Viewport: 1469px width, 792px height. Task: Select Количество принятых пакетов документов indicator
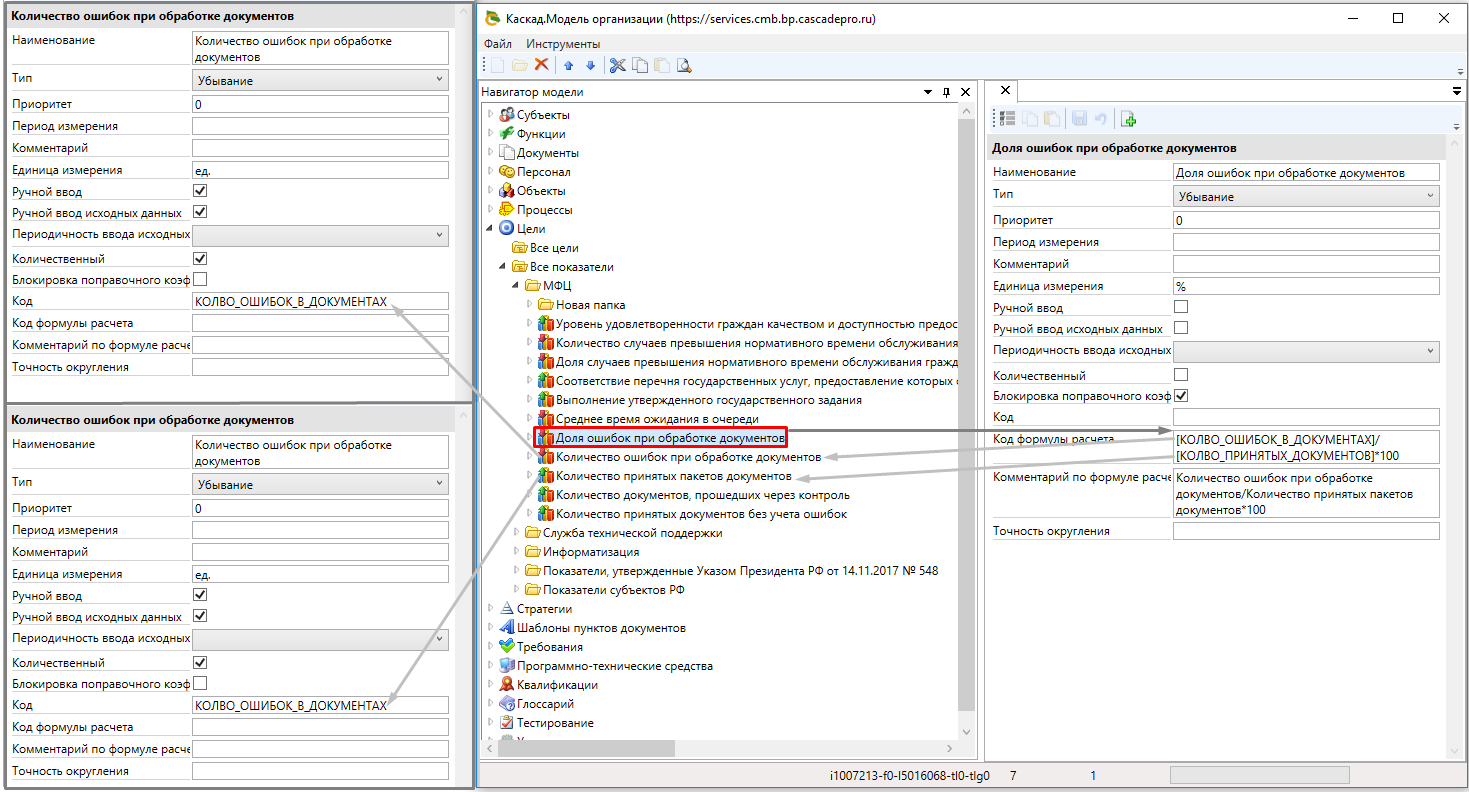[x=674, y=476]
